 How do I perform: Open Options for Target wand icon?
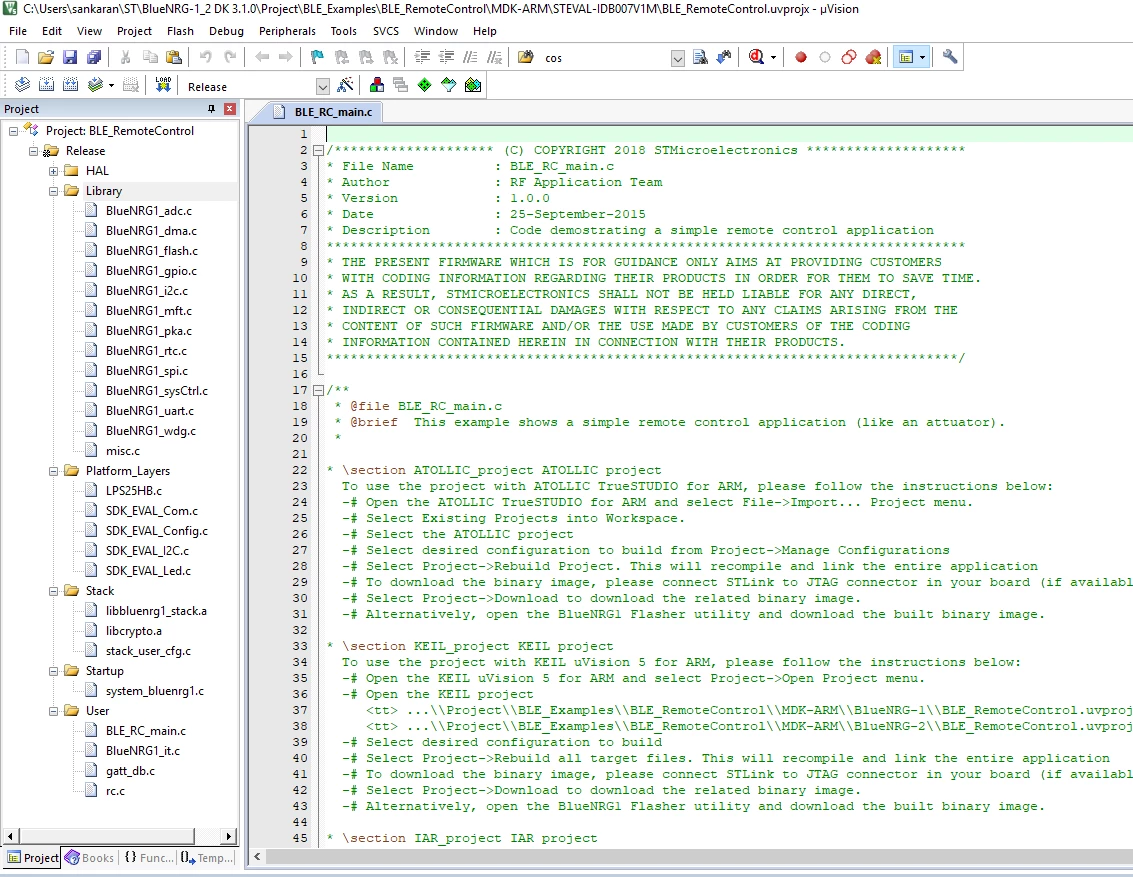tap(345, 85)
